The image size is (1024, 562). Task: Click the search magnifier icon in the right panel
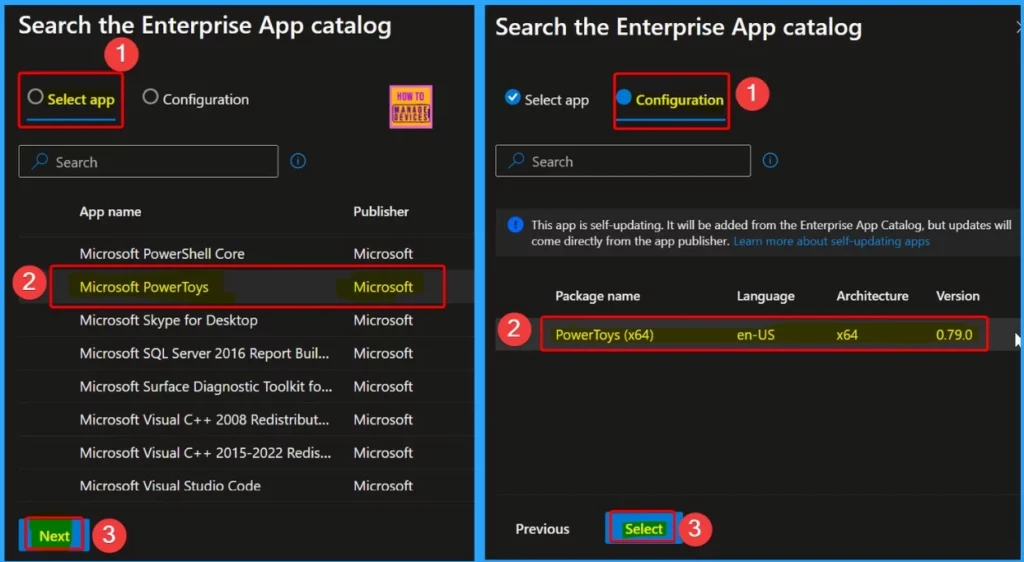[517, 161]
